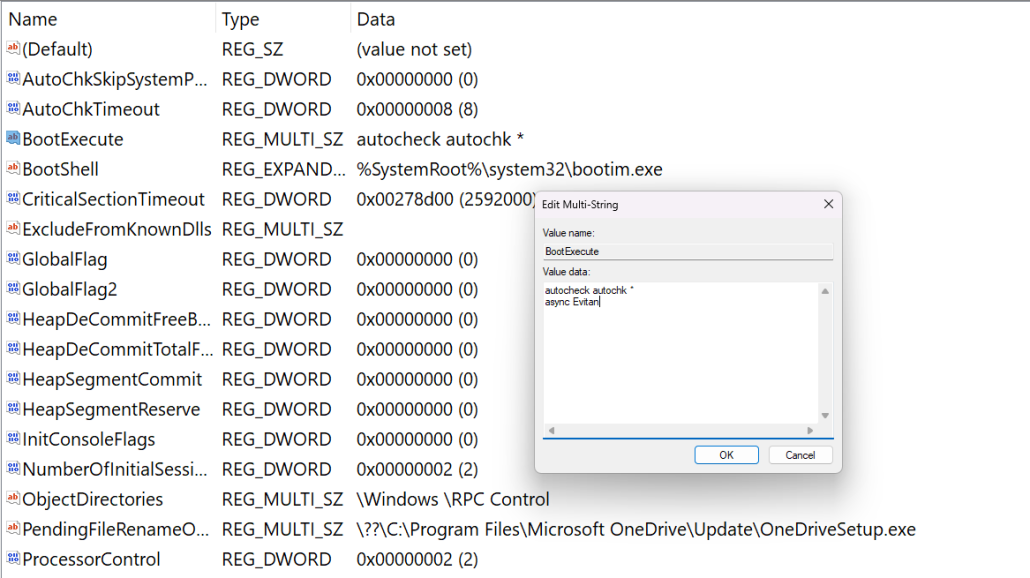The height and width of the screenshot is (578, 1030).
Task: Click the HeapDeCommitFreeB... DWORD icon
Action: tap(13, 319)
